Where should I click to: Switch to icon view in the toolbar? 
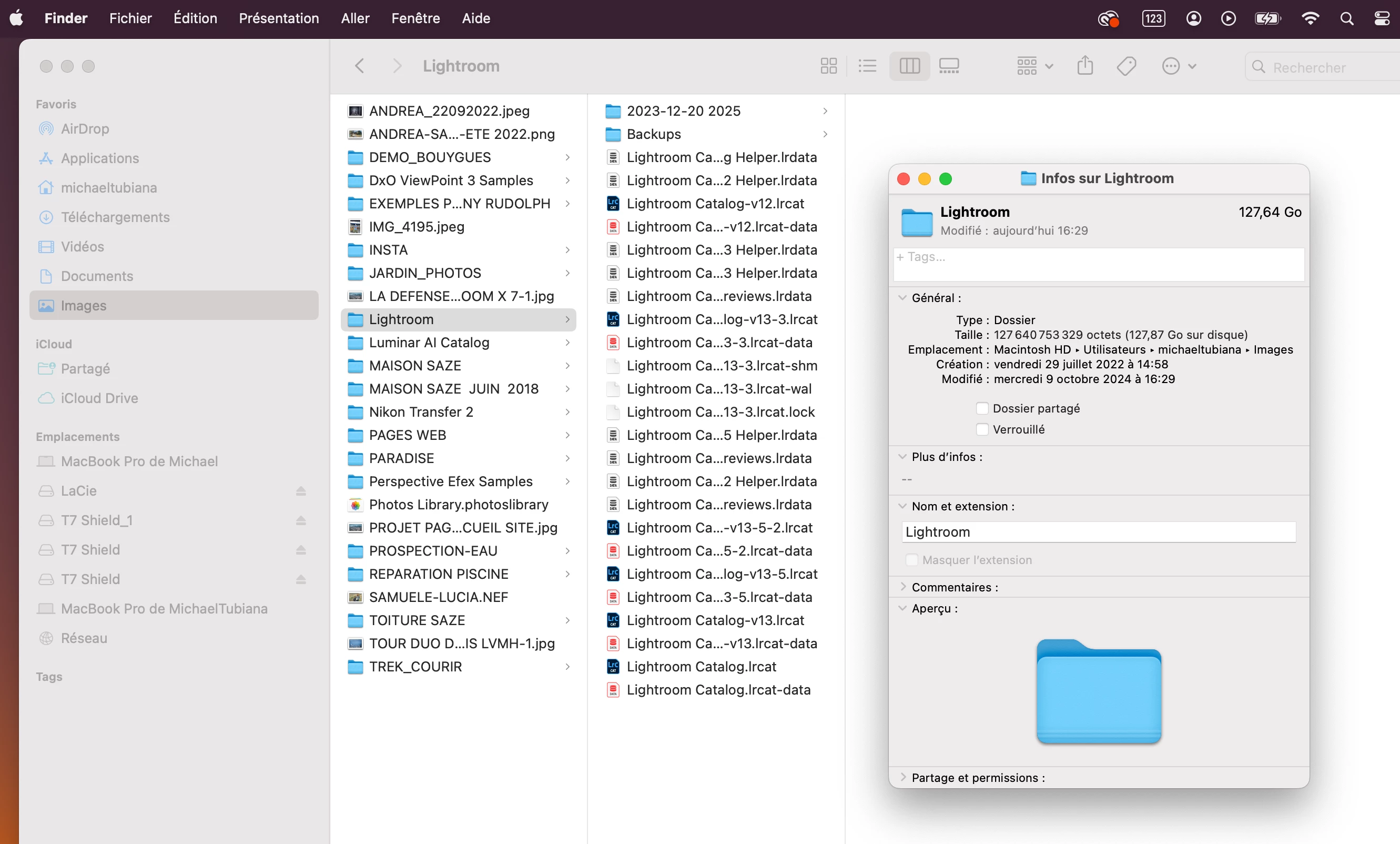[x=828, y=66]
